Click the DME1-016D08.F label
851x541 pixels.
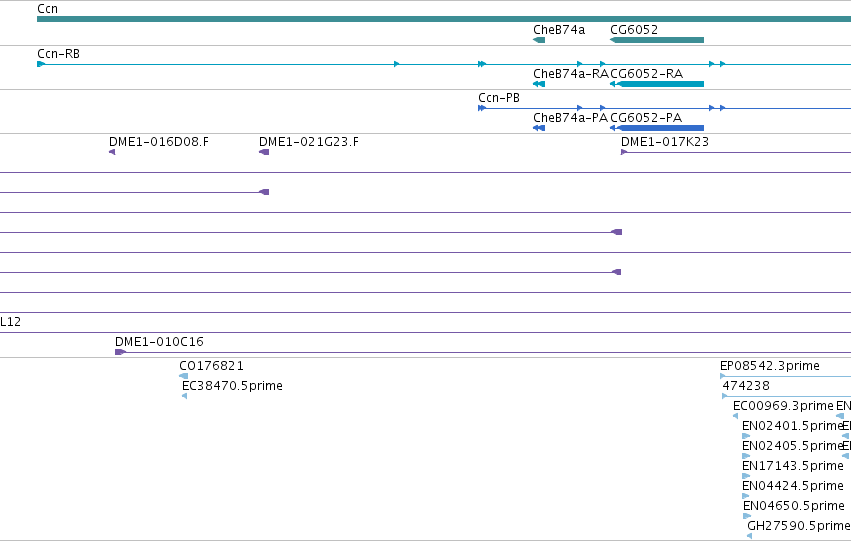[x=158, y=142]
